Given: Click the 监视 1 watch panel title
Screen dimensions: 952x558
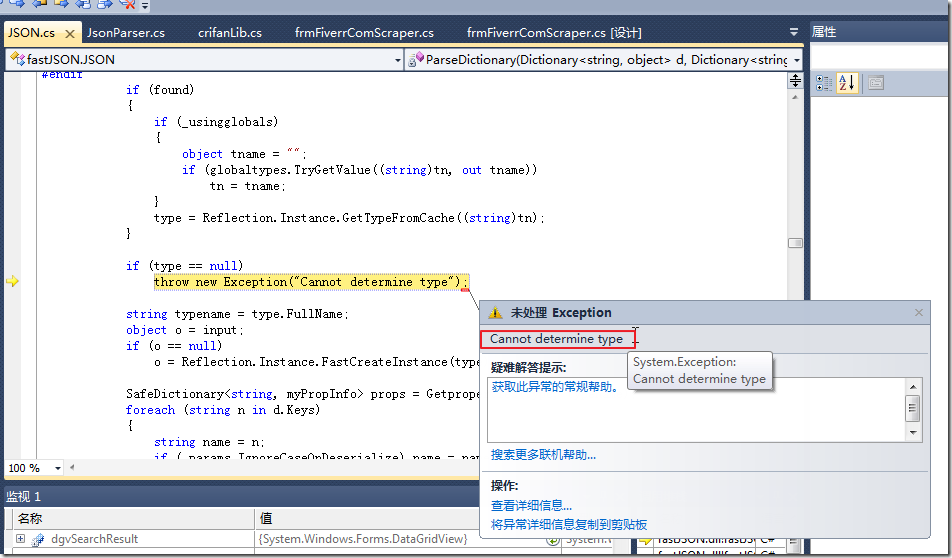Looking at the screenshot, I should pos(23,497).
